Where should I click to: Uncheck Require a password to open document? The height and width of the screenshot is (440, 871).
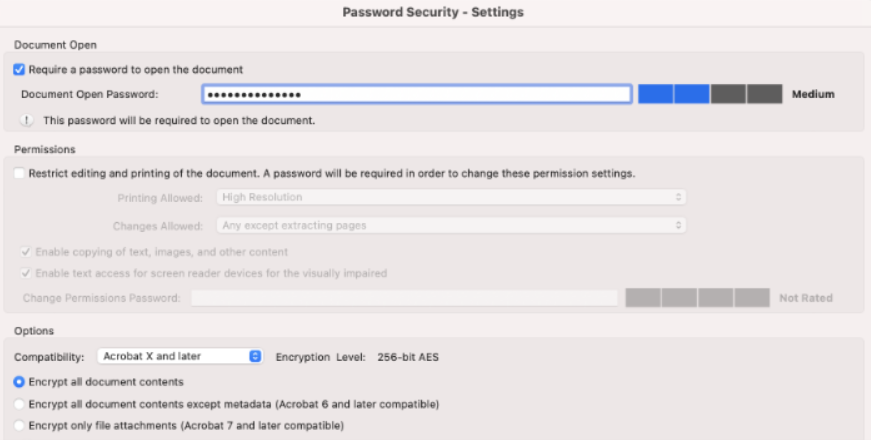click(x=20, y=69)
